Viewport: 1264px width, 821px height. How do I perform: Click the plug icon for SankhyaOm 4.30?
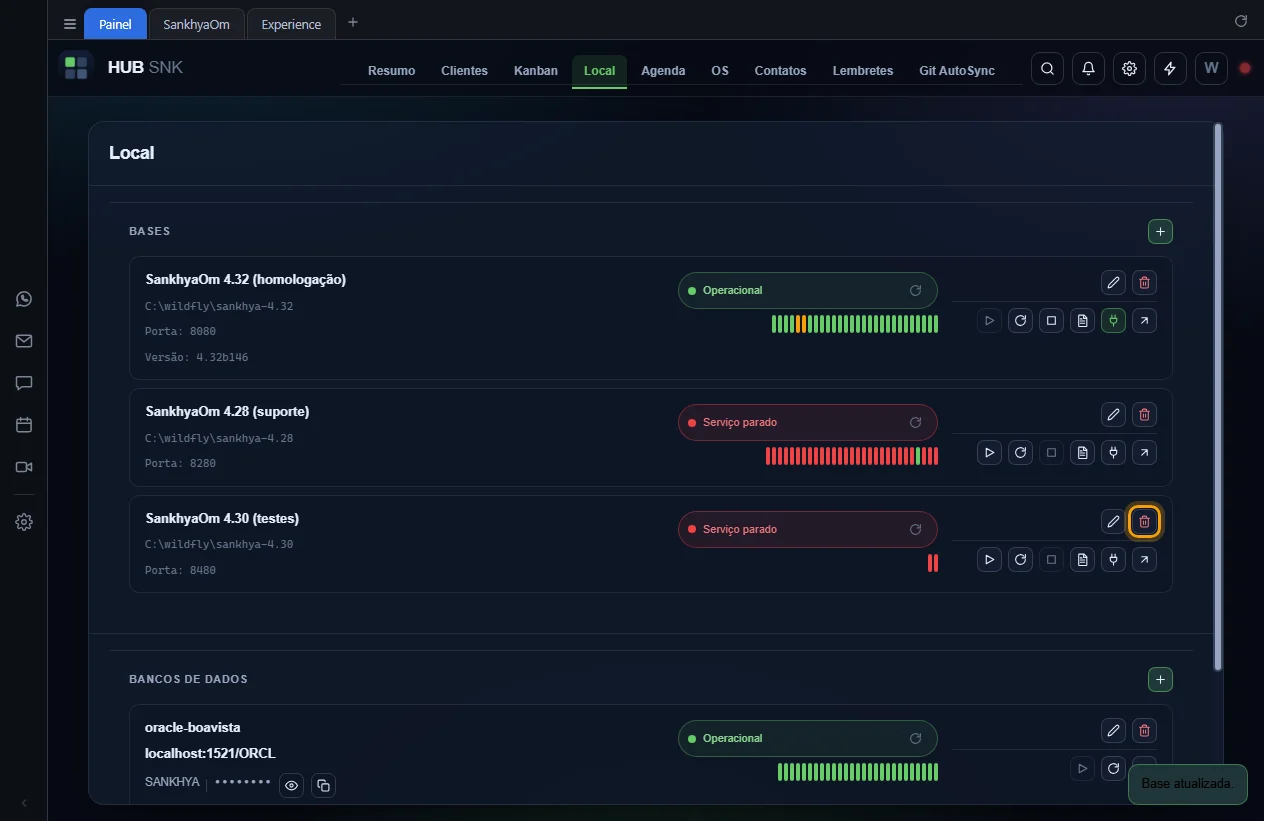1113,560
